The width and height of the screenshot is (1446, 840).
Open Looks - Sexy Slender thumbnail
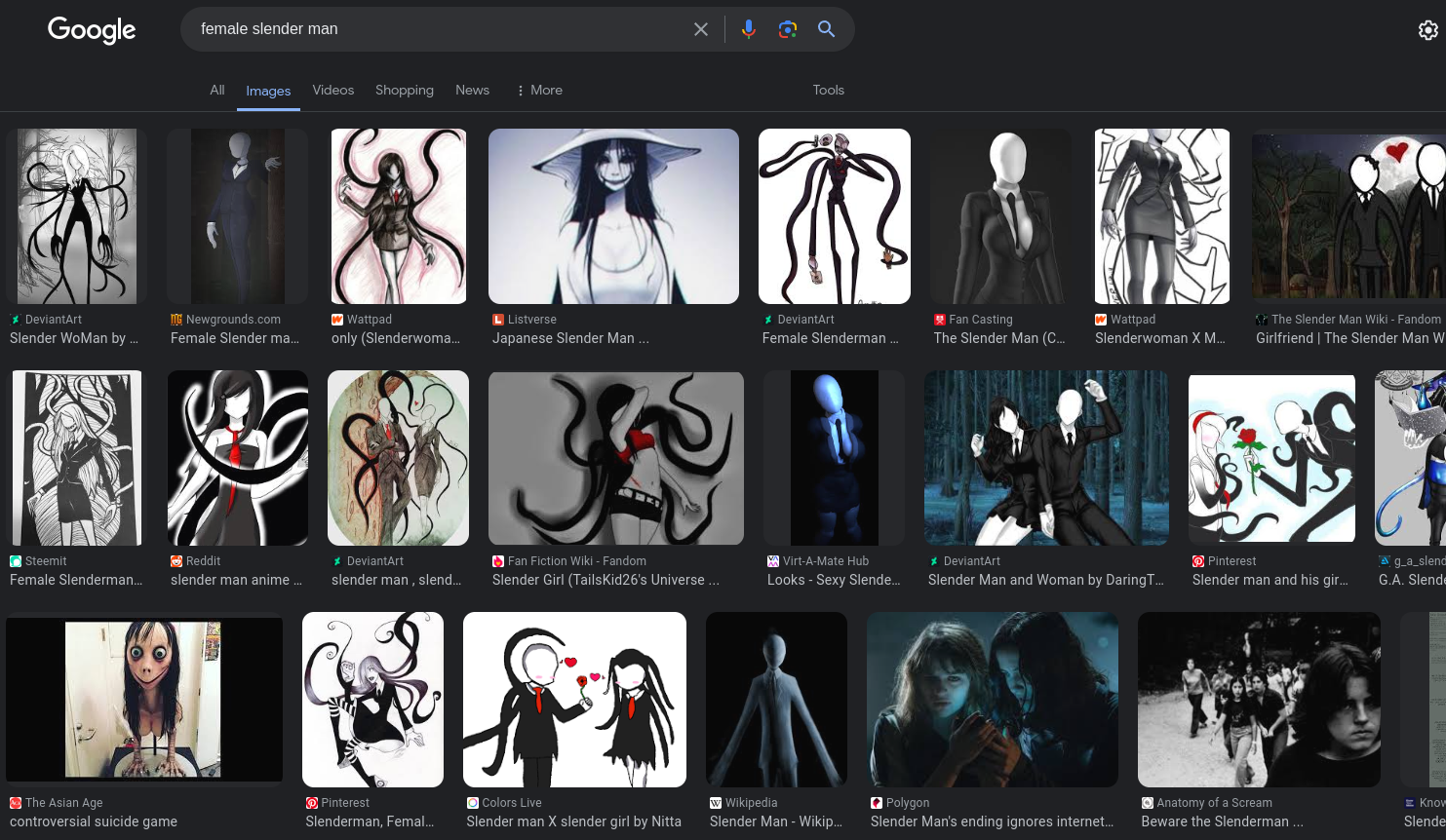point(835,458)
